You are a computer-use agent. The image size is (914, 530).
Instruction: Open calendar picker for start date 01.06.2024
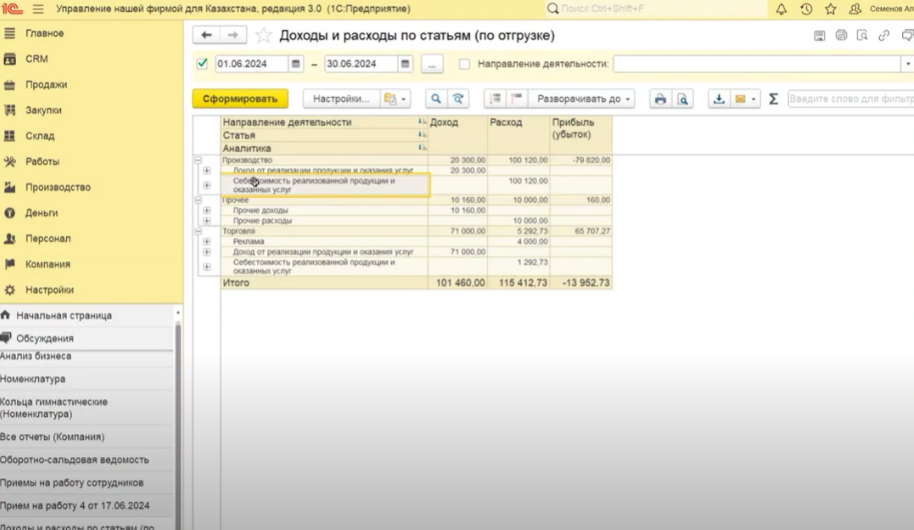pos(296,64)
